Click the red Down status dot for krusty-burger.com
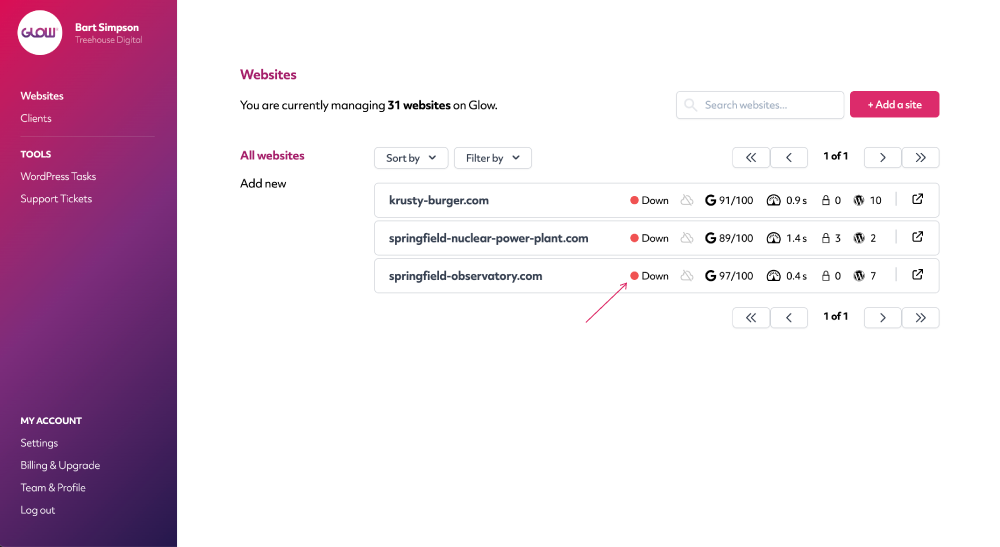Image resolution: width=1000 pixels, height=547 pixels. [x=634, y=200]
